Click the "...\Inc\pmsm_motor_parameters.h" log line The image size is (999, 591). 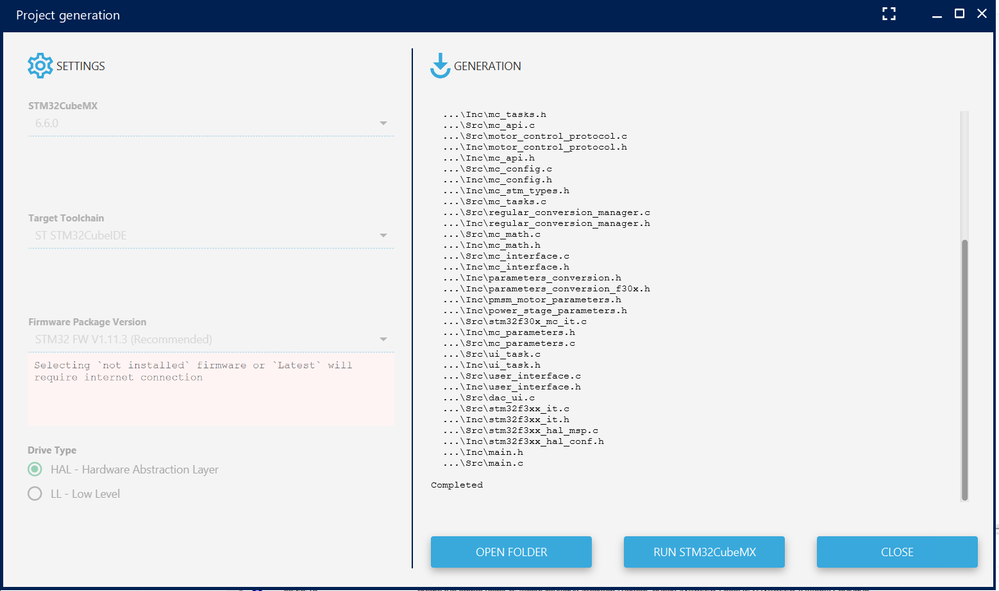(x=532, y=299)
